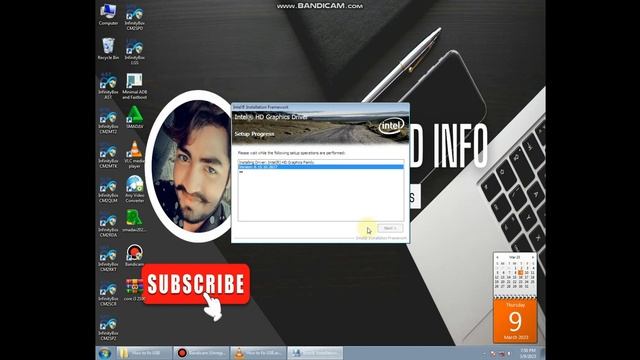The image size is (640, 360).
Task: Open the InfinityBox CM2MTK shortcut
Action: 108,156
